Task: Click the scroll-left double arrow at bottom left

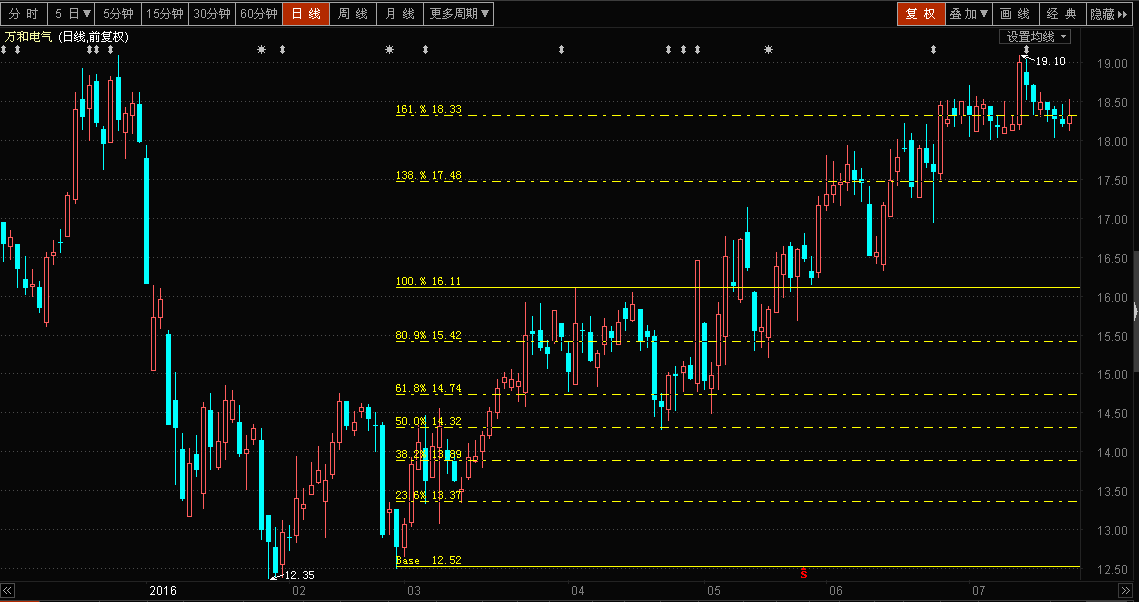Action: 9,591
